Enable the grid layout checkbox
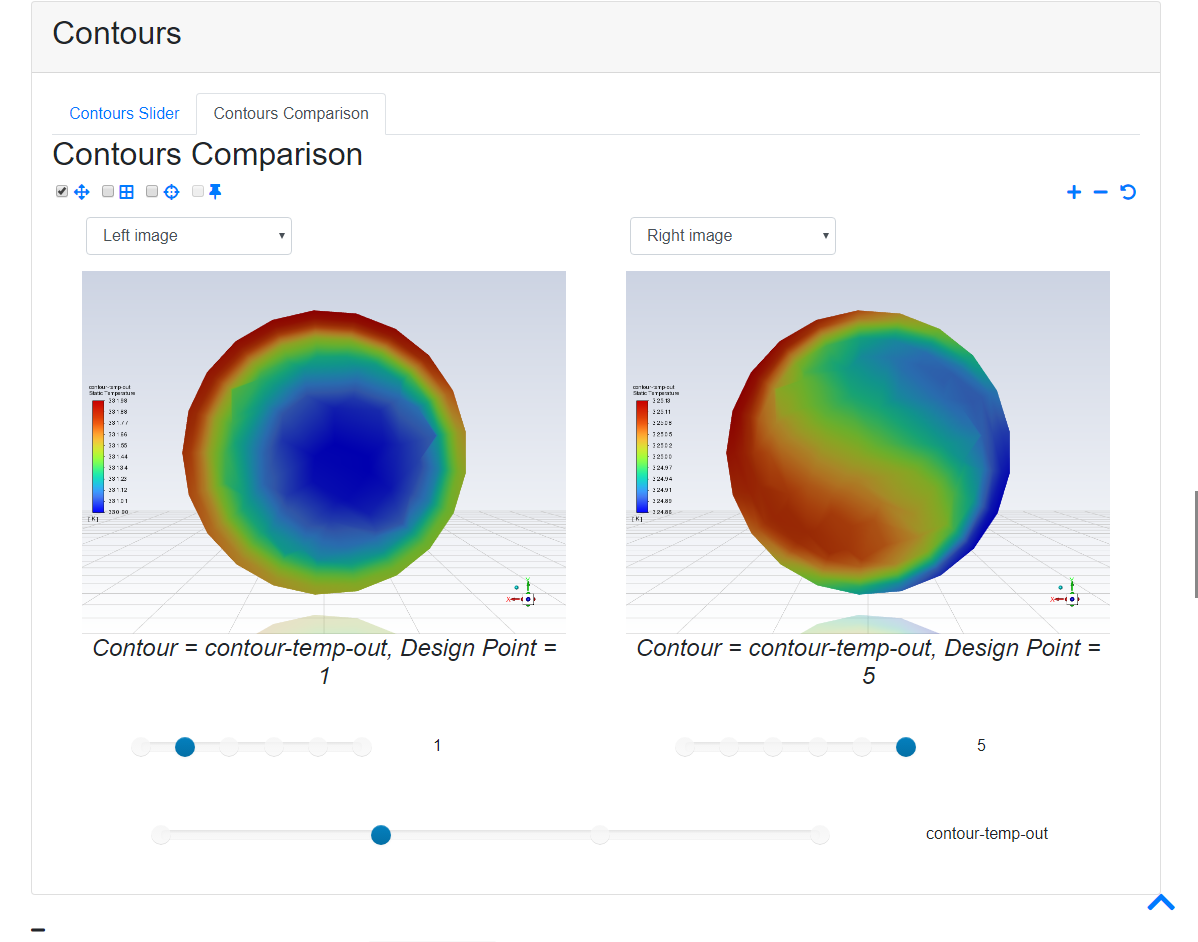 (108, 191)
